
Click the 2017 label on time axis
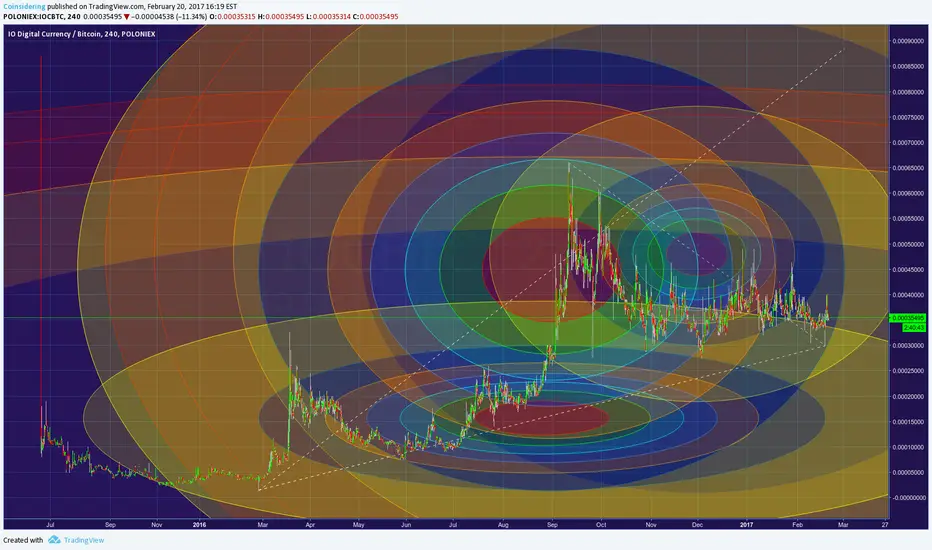point(747,524)
